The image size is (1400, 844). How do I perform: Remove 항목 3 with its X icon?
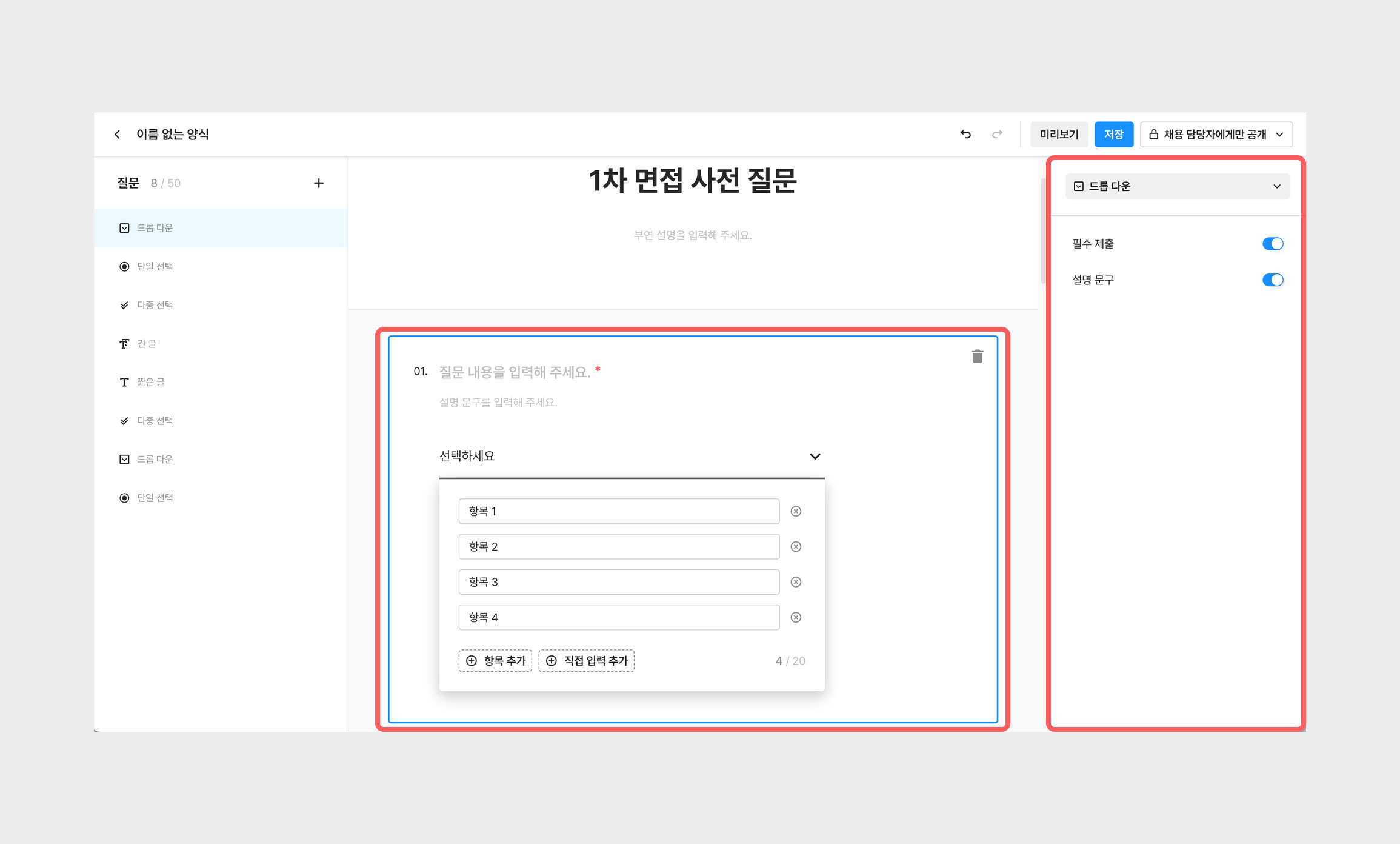(796, 582)
